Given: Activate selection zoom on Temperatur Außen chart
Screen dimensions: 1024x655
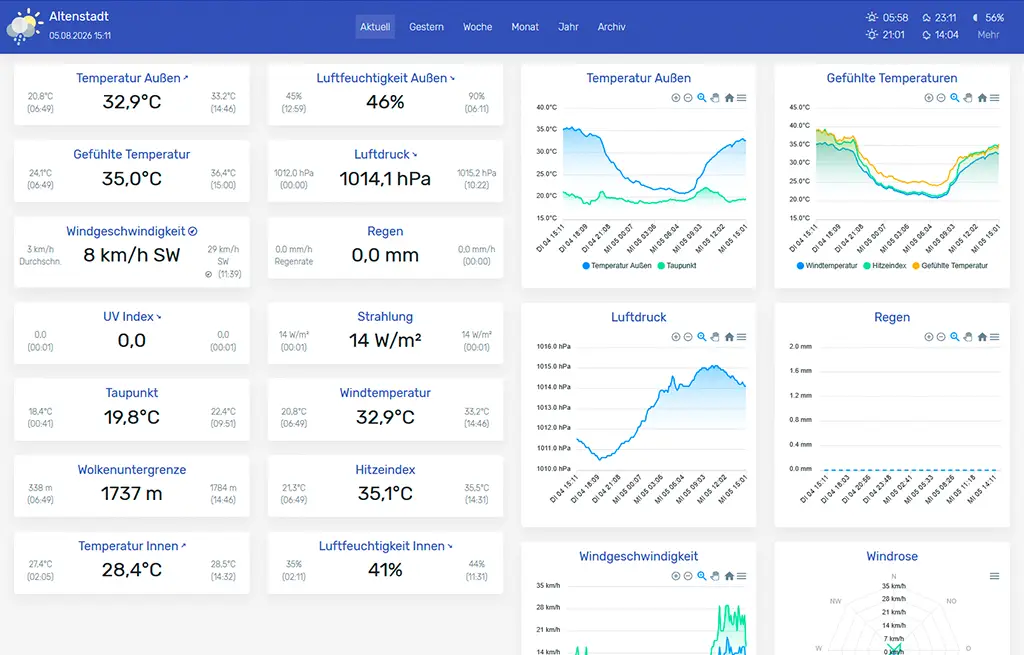Looking at the screenshot, I should pos(701,98).
